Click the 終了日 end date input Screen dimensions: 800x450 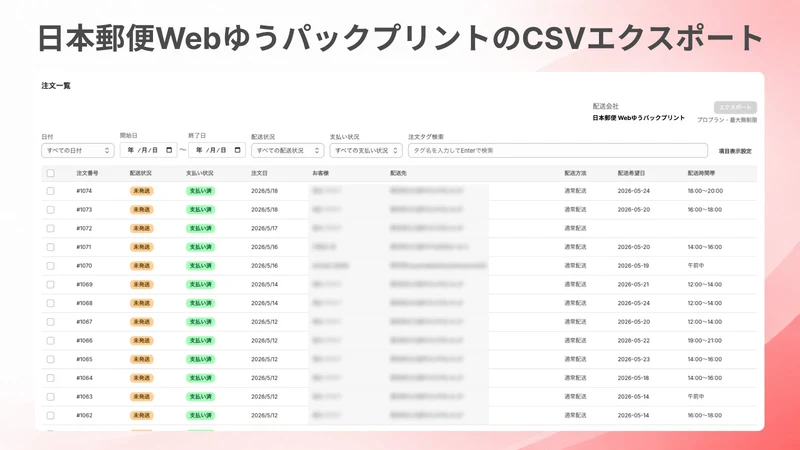(x=217, y=150)
